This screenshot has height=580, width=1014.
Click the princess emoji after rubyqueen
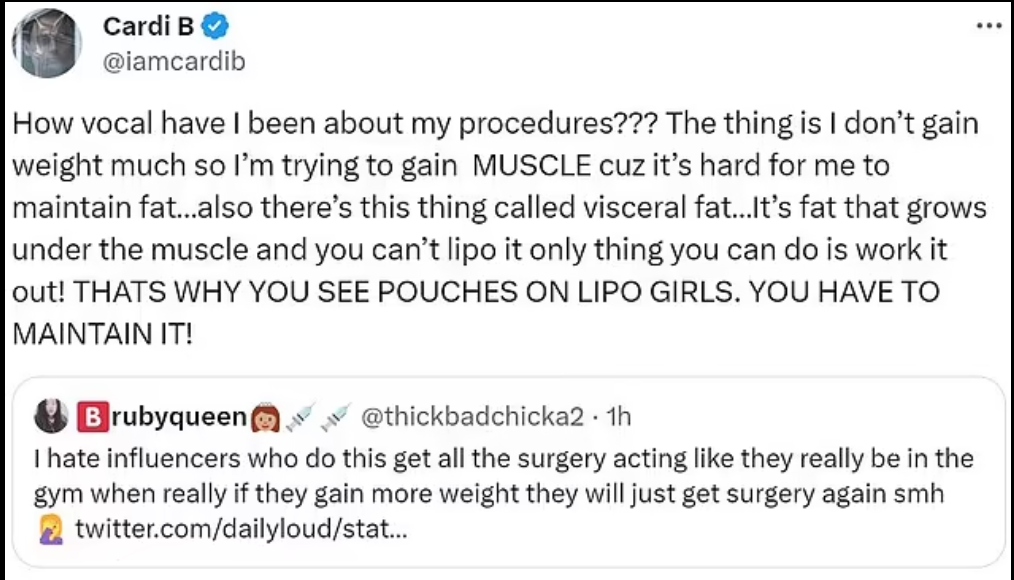pyautogui.click(x=264, y=416)
